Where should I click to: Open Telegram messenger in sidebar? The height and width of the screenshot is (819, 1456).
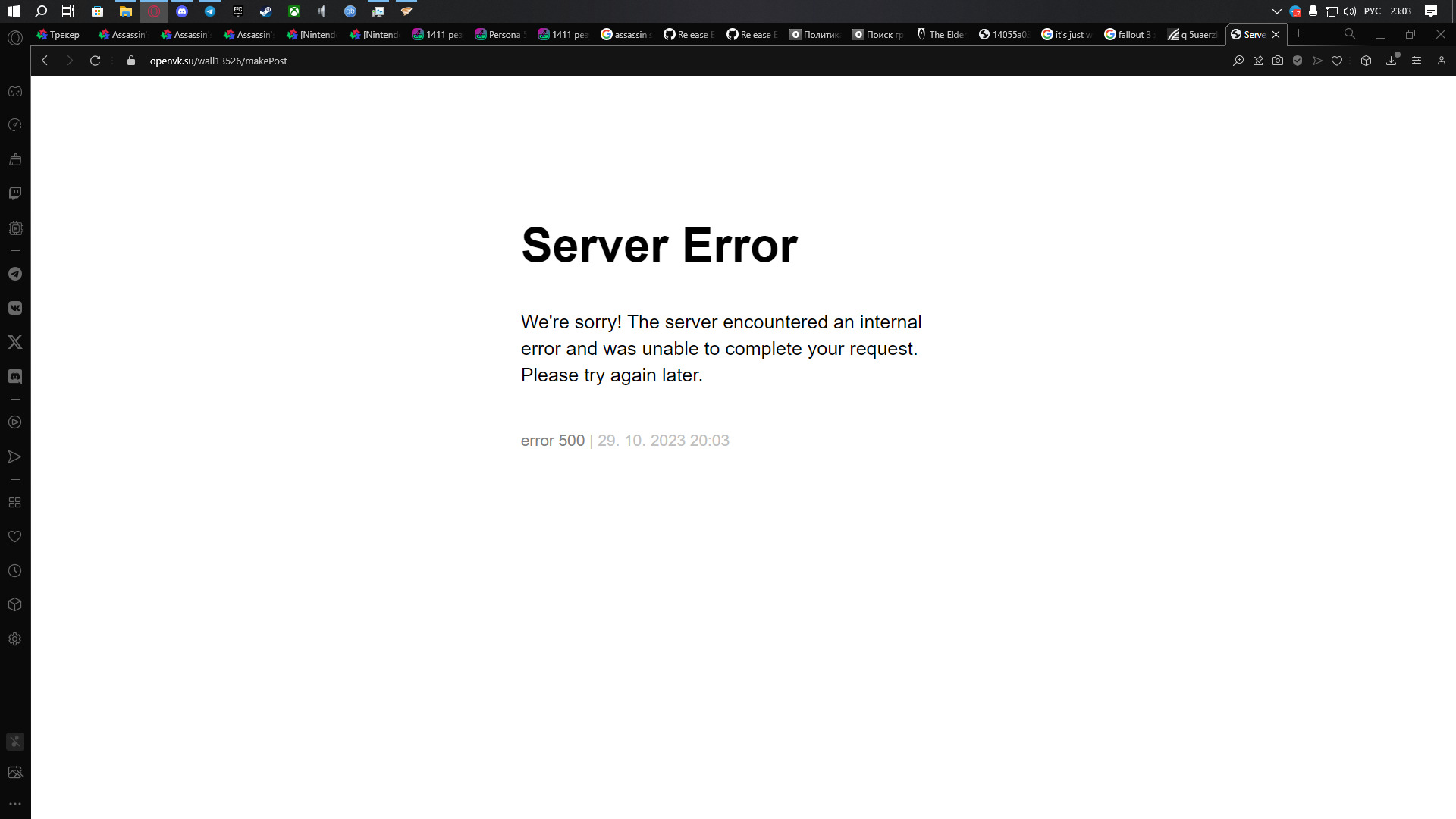(x=14, y=274)
